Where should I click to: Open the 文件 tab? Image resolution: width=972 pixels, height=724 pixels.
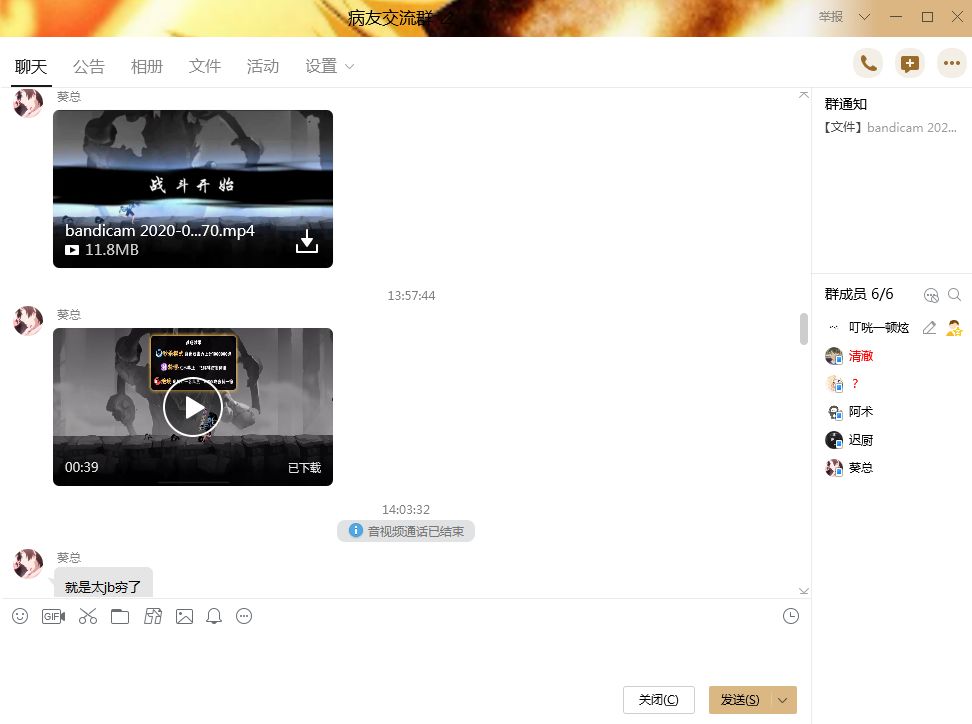205,66
